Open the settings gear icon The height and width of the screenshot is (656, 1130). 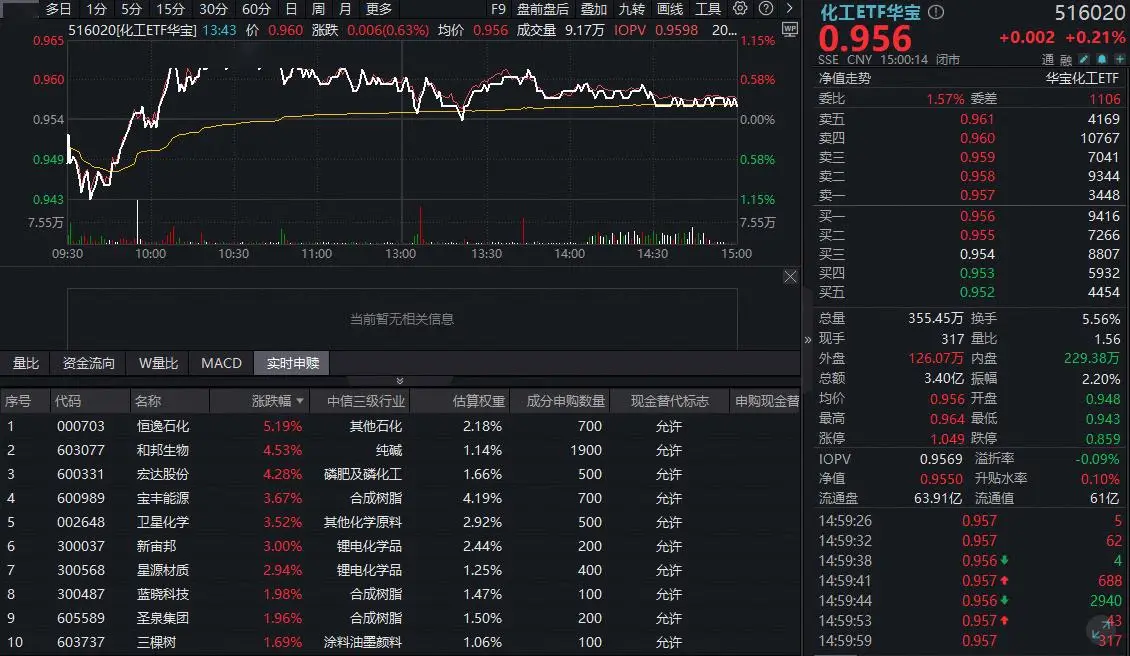click(738, 8)
